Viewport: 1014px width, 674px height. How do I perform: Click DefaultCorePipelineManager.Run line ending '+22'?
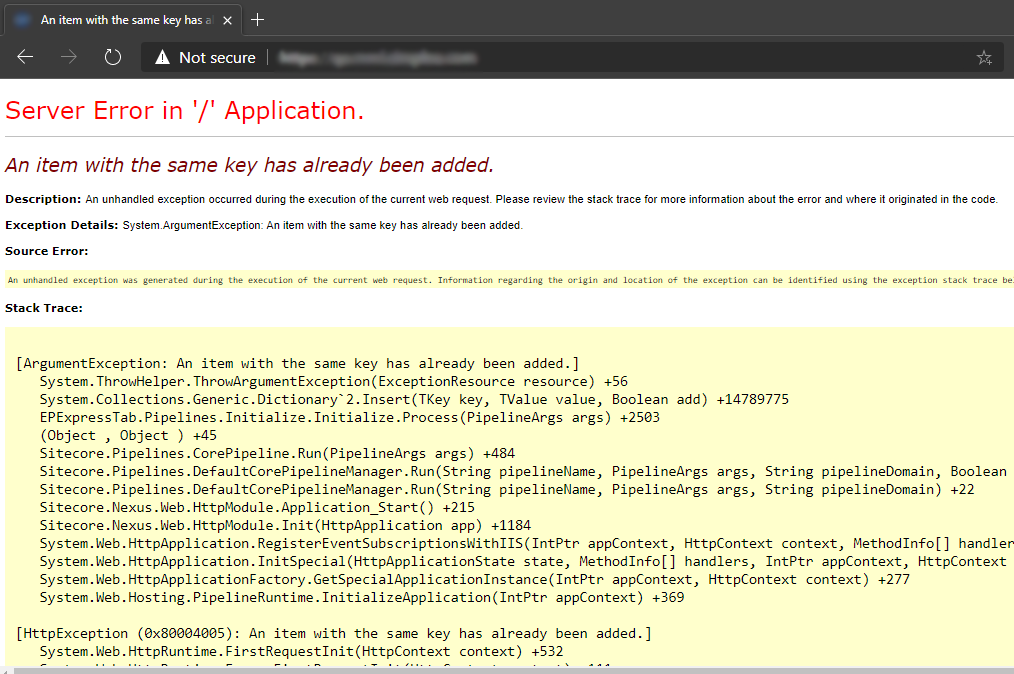click(507, 490)
